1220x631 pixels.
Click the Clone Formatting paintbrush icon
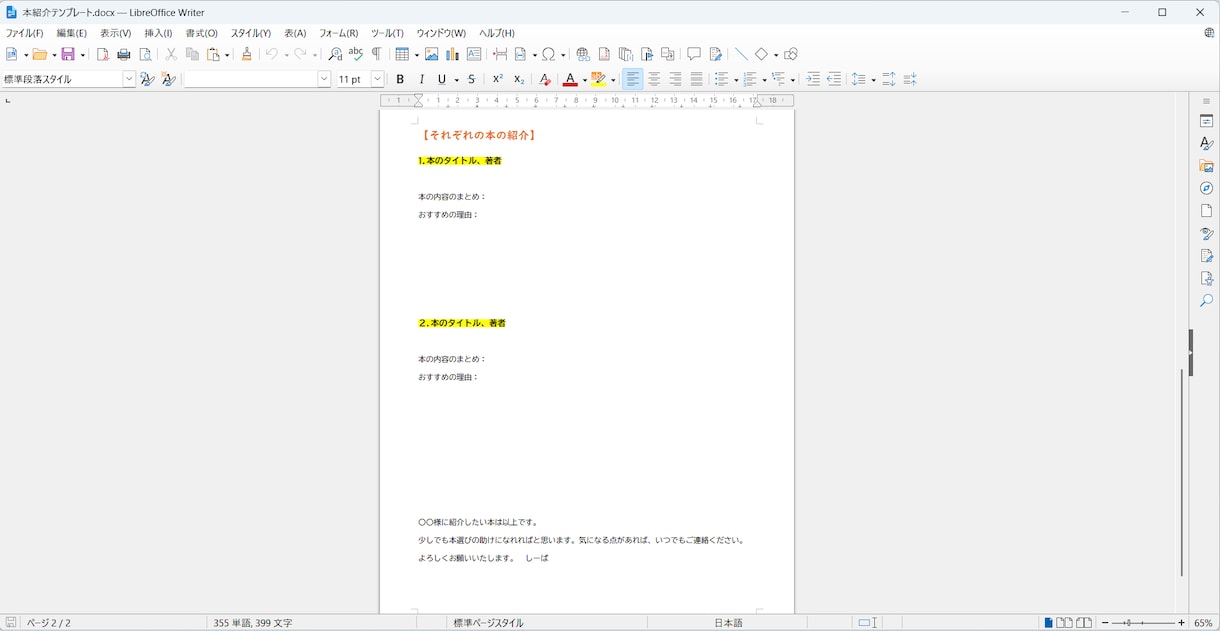247,55
